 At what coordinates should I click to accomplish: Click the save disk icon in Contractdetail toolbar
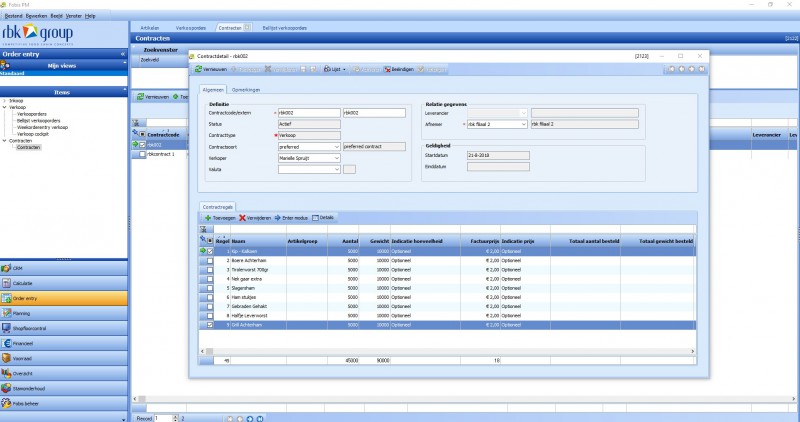coord(303,69)
